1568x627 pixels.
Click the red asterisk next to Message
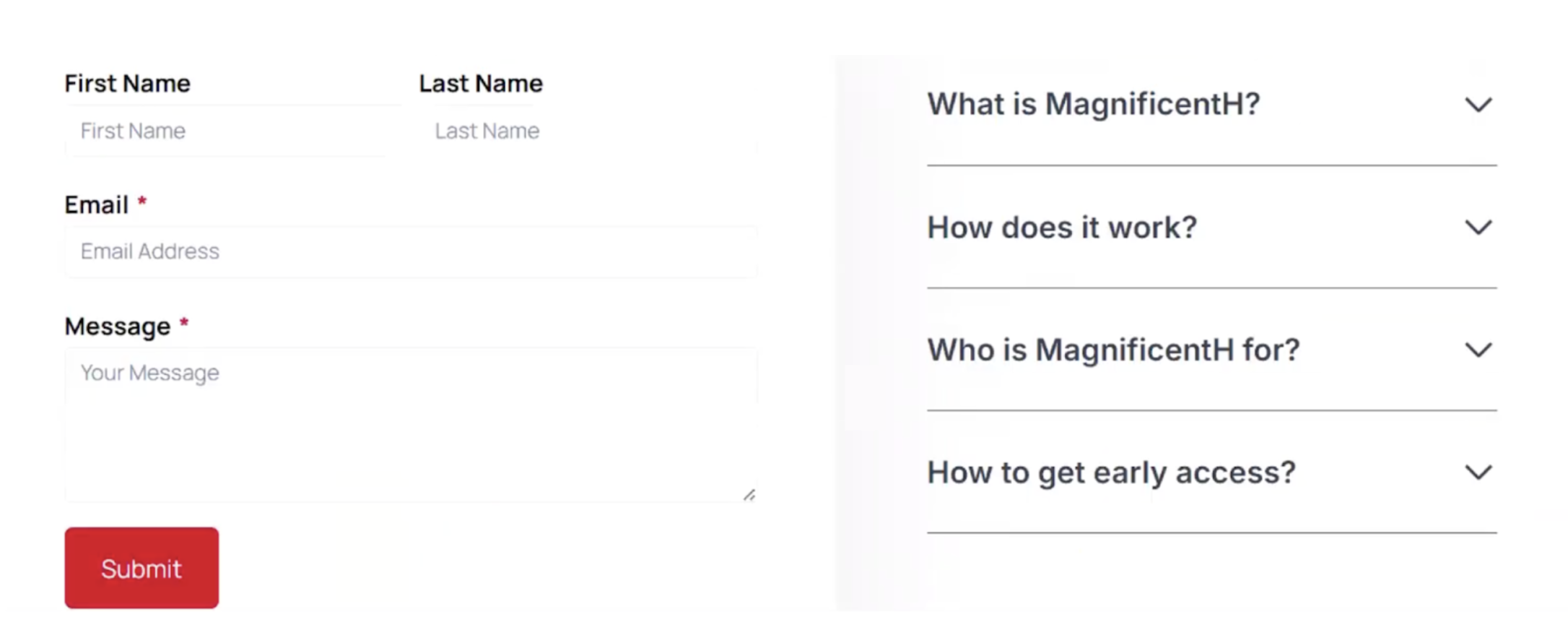[x=184, y=323]
